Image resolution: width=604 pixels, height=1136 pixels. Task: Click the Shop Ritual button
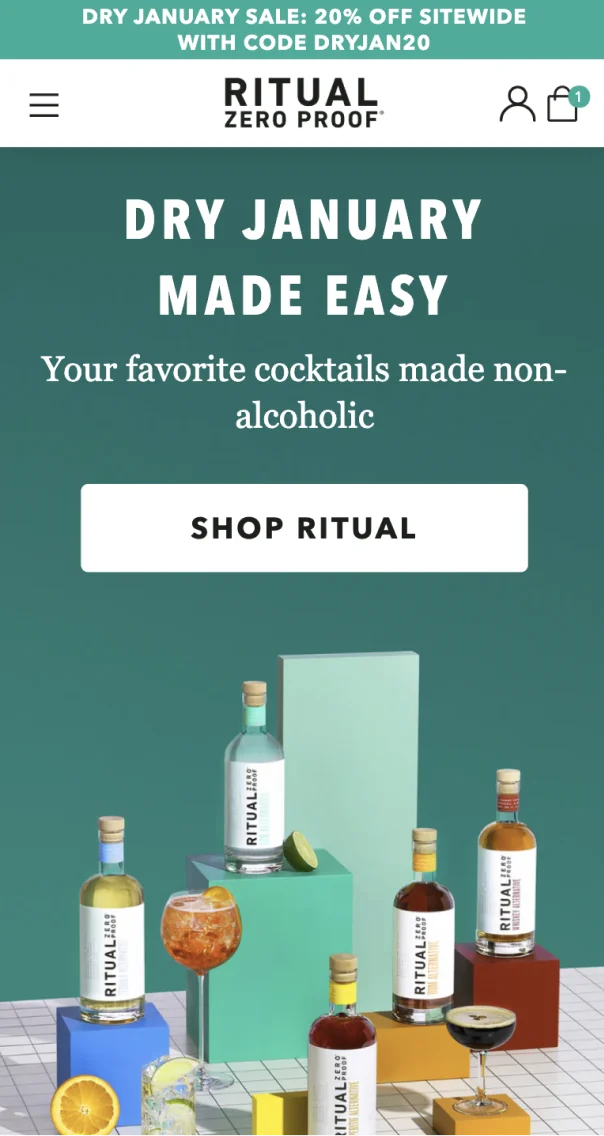(304, 528)
